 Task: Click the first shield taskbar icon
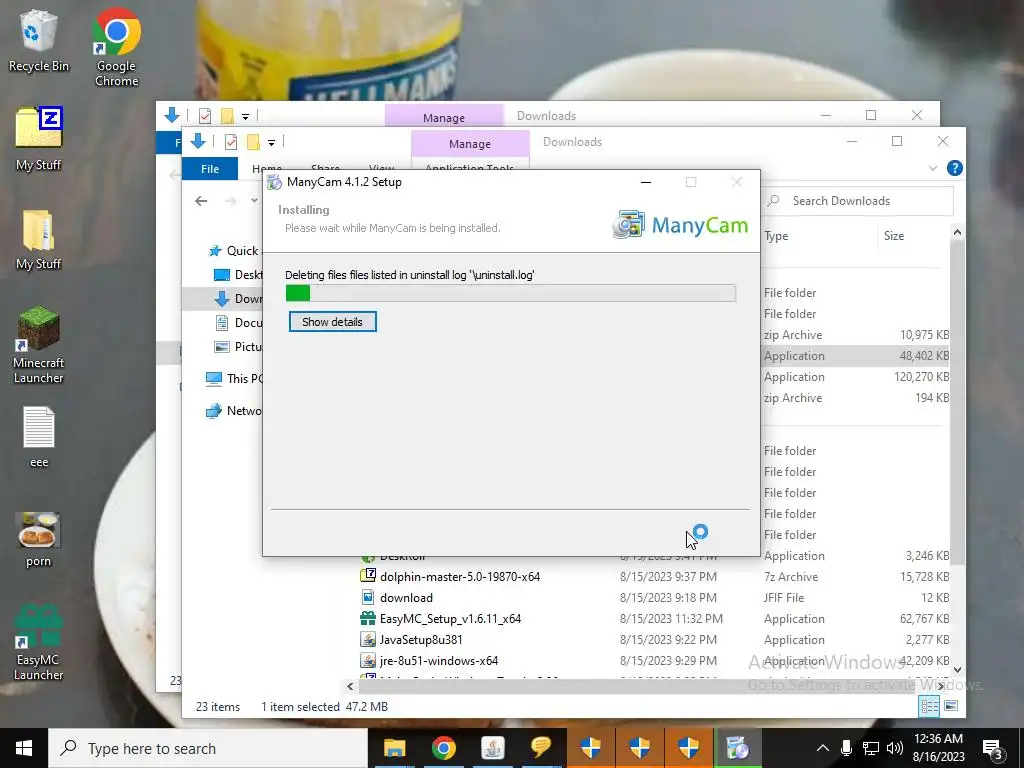click(x=590, y=748)
